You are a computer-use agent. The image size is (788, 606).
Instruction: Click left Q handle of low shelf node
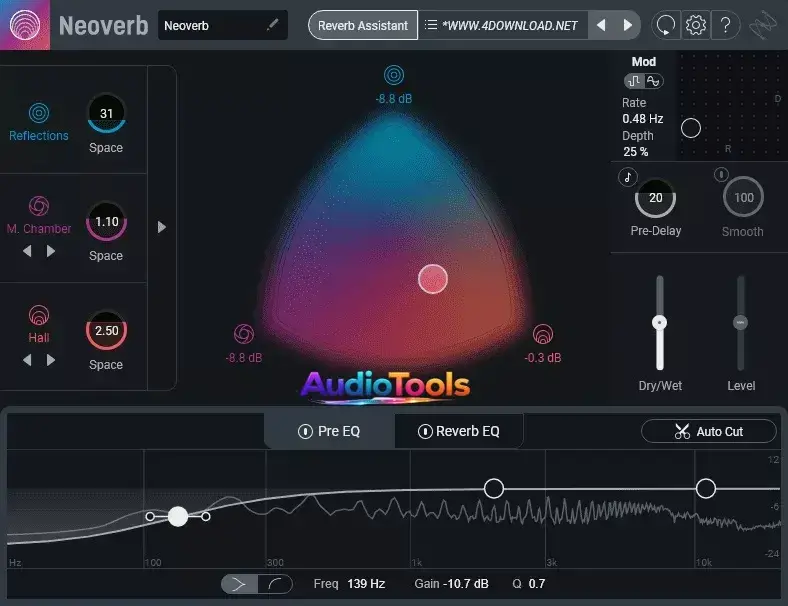(x=150, y=517)
